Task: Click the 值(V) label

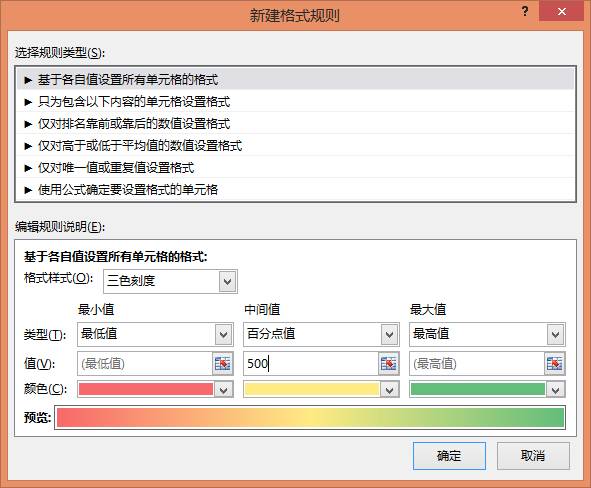Action: tap(39, 364)
